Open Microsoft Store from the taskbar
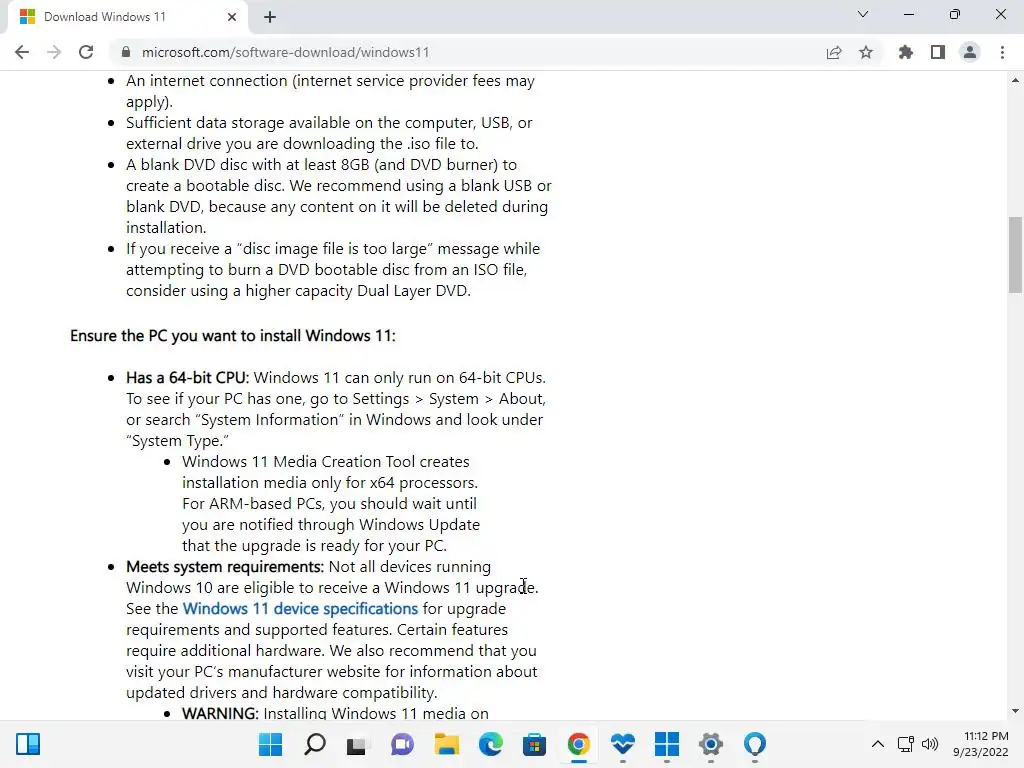 pos(534,744)
